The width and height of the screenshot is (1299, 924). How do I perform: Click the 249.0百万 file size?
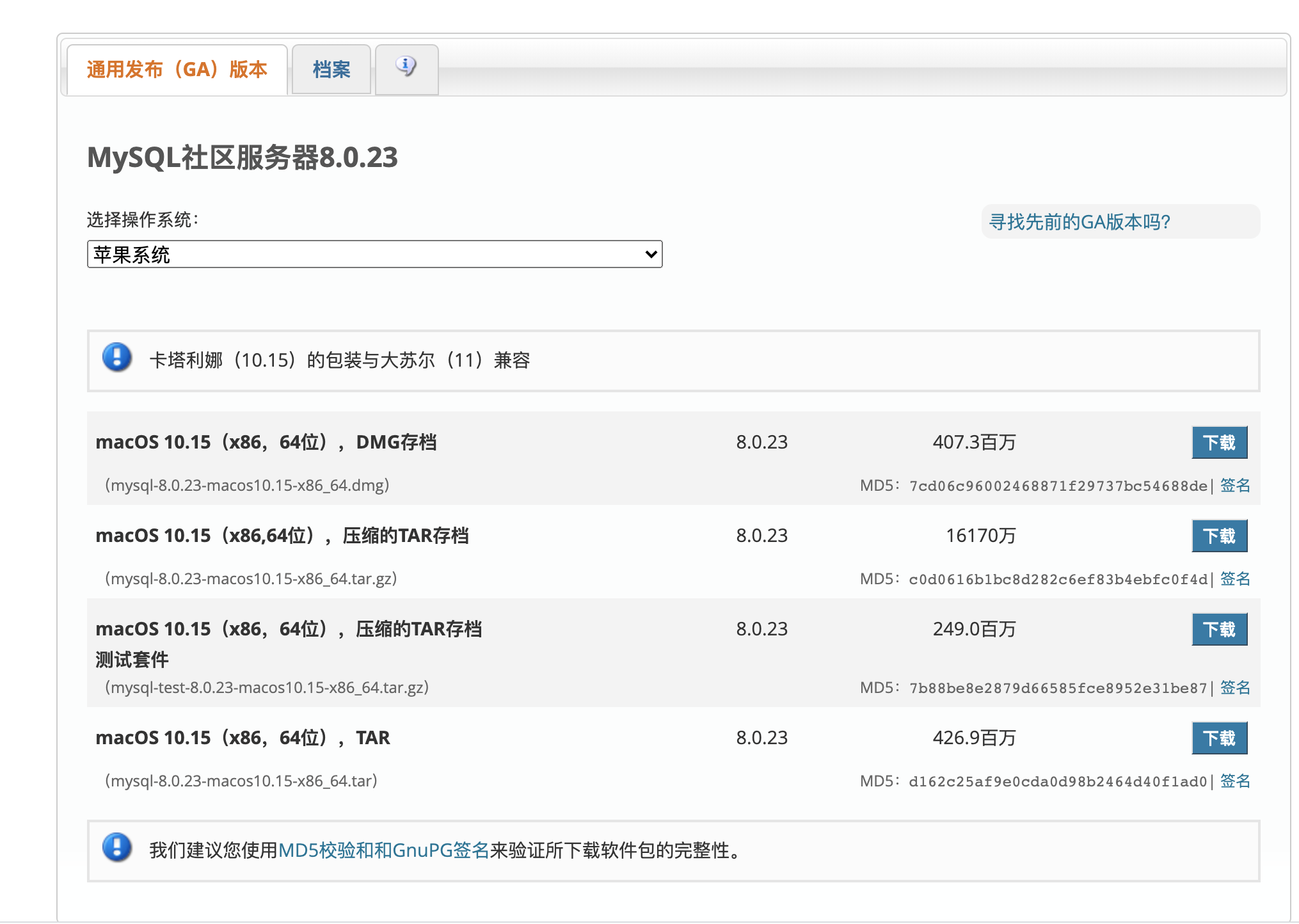974,629
